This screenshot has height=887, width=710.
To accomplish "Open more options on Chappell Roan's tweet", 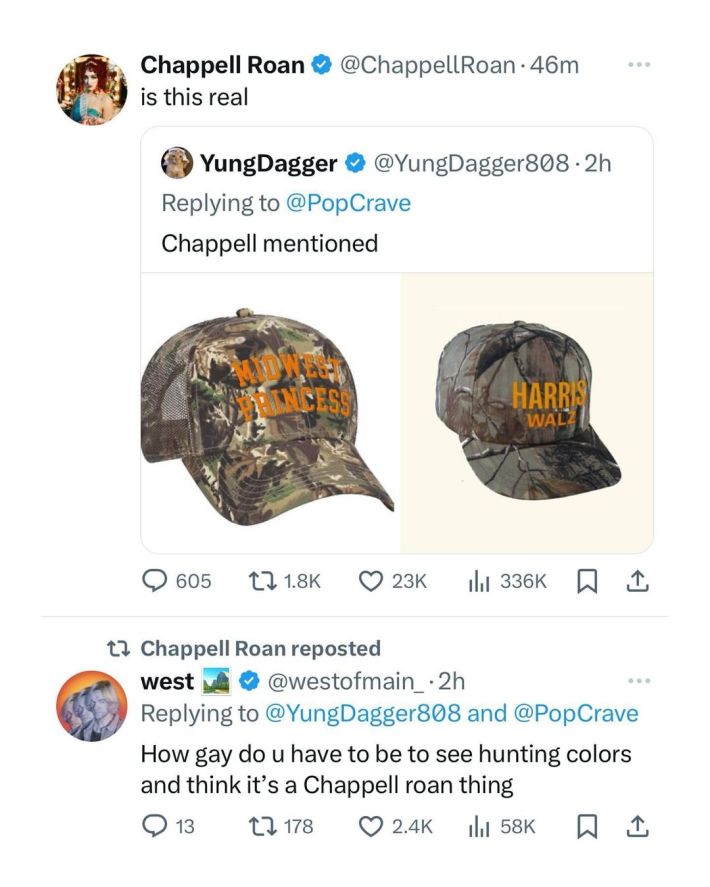I will click(636, 65).
